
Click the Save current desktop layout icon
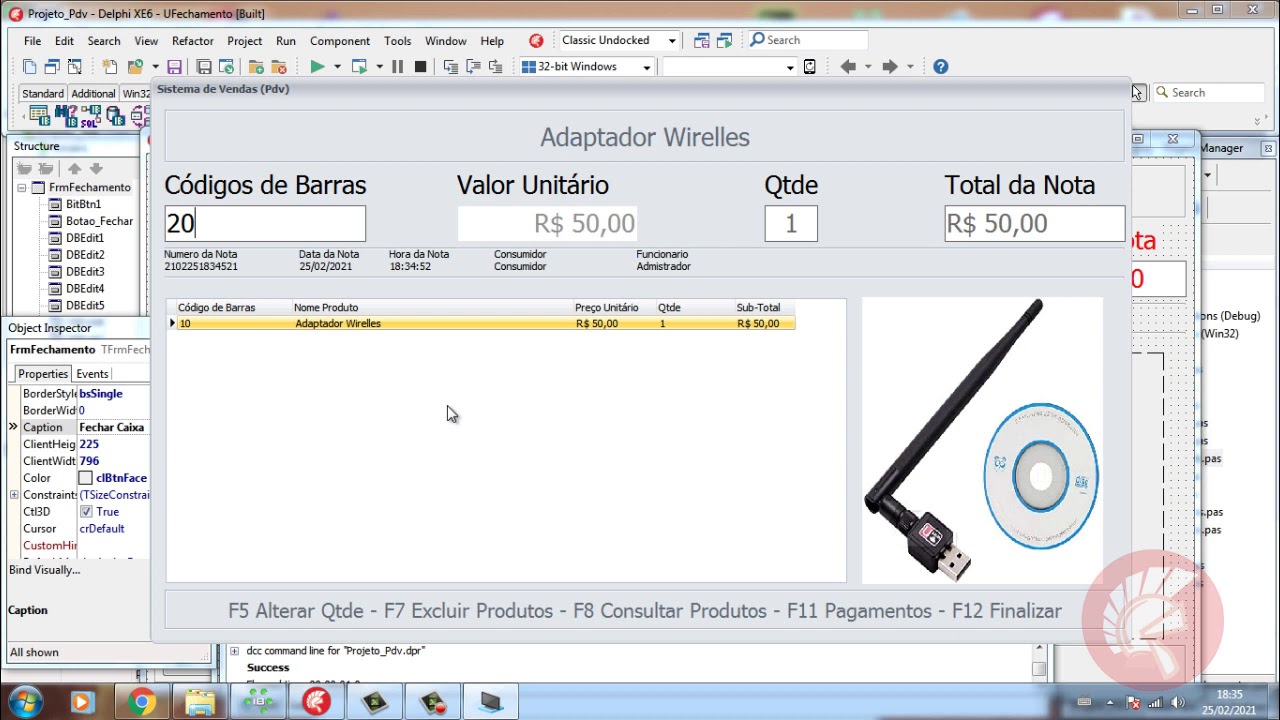[x=701, y=40]
